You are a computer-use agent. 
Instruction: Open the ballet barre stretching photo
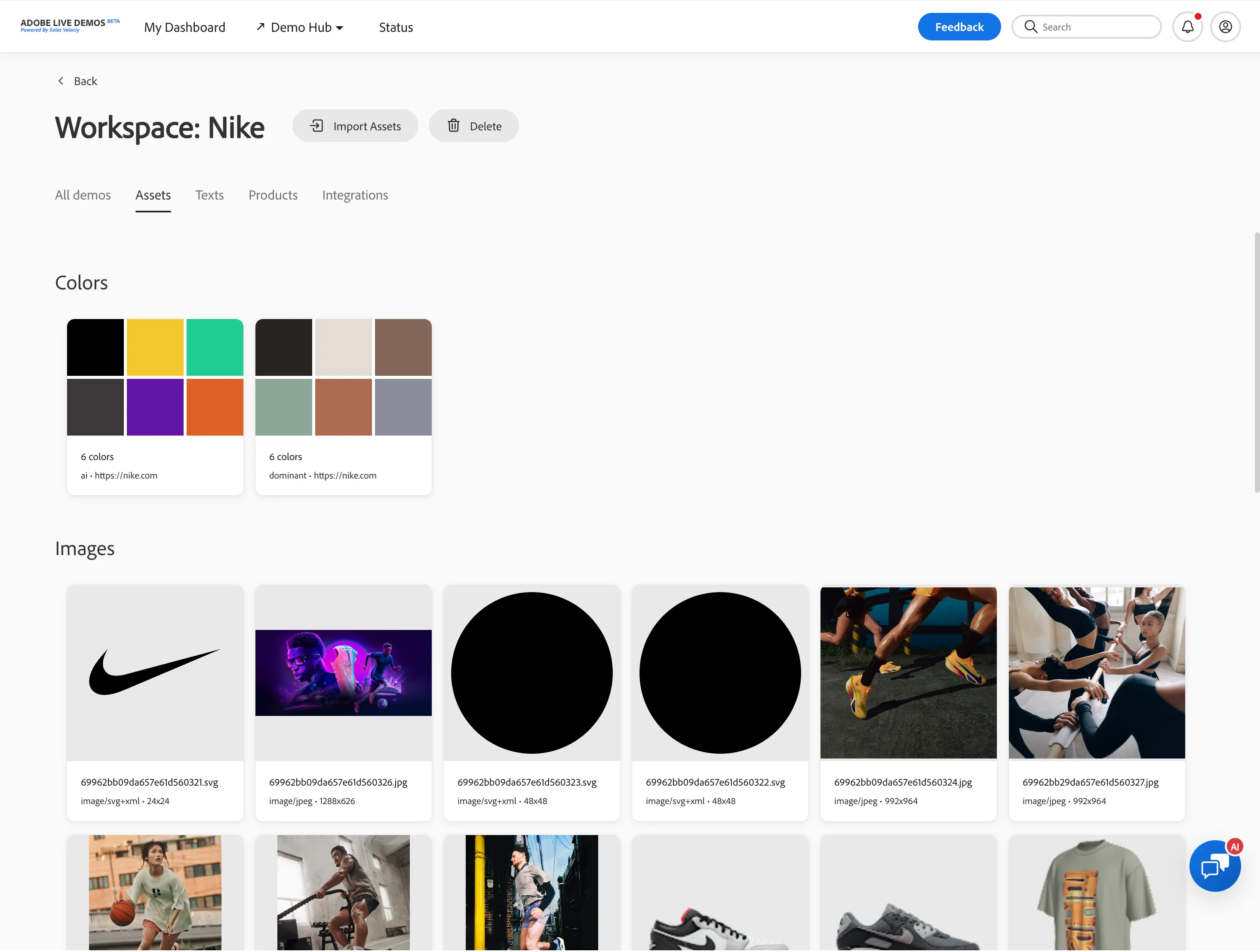(x=1097, y=672)
